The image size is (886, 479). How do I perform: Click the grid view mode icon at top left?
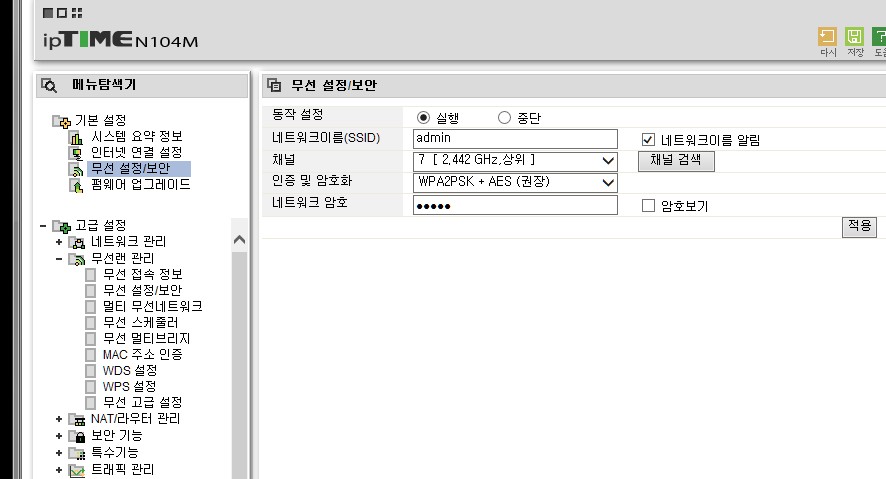coord(77,12)
